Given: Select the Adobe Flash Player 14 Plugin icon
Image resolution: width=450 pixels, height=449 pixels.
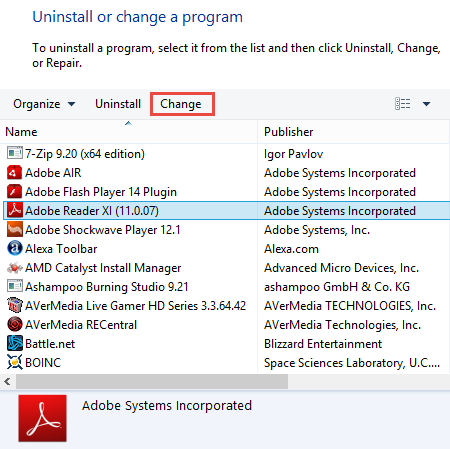Looking at the screenshot, I should 15,192.
